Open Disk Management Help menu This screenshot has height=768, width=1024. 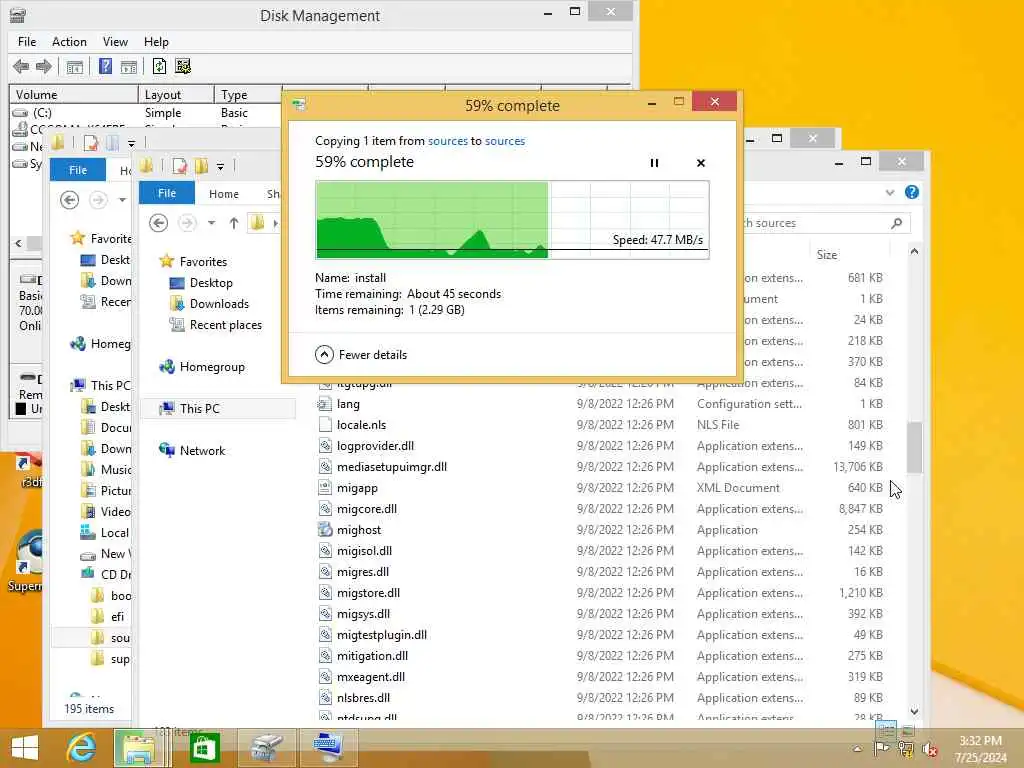point(156,42)
